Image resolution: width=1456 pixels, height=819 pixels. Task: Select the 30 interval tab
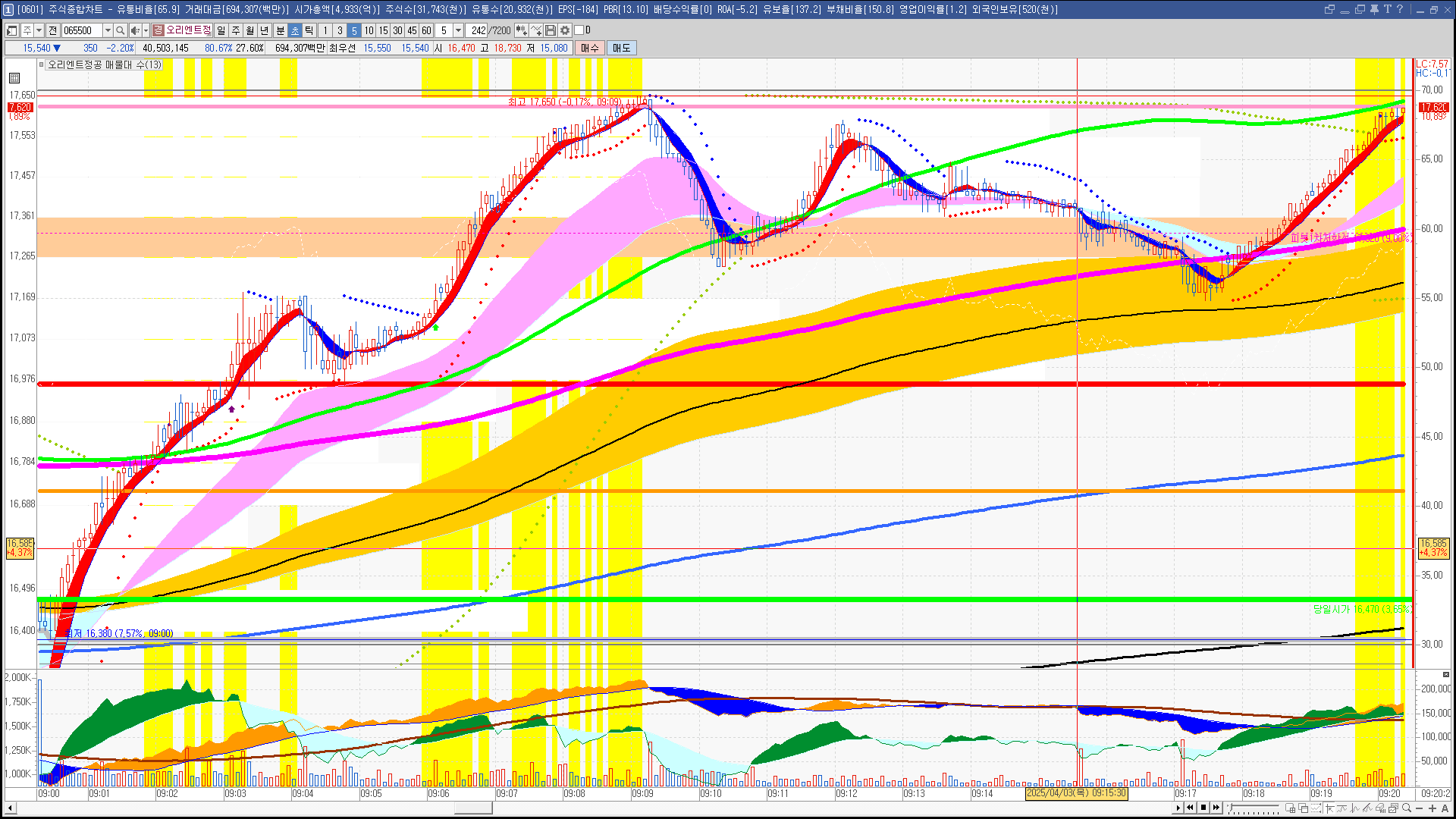click(x=397, y=30)
